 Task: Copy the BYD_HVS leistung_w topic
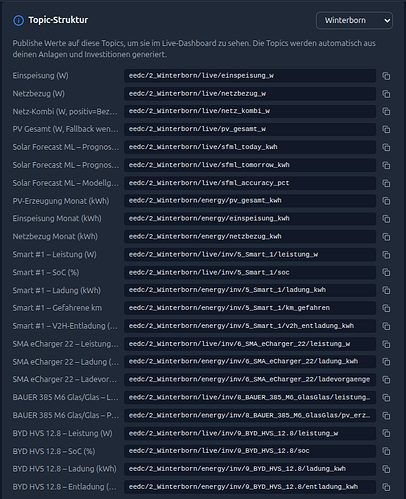[386, 433]
